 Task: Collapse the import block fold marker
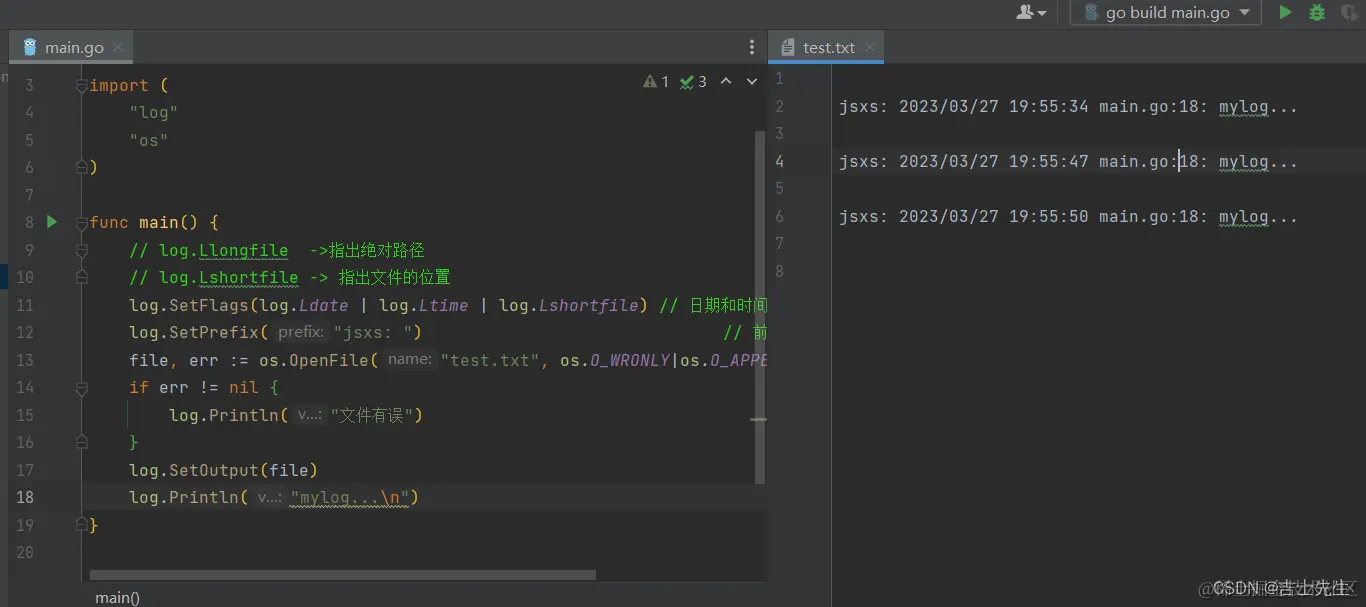tap(82, 86)
